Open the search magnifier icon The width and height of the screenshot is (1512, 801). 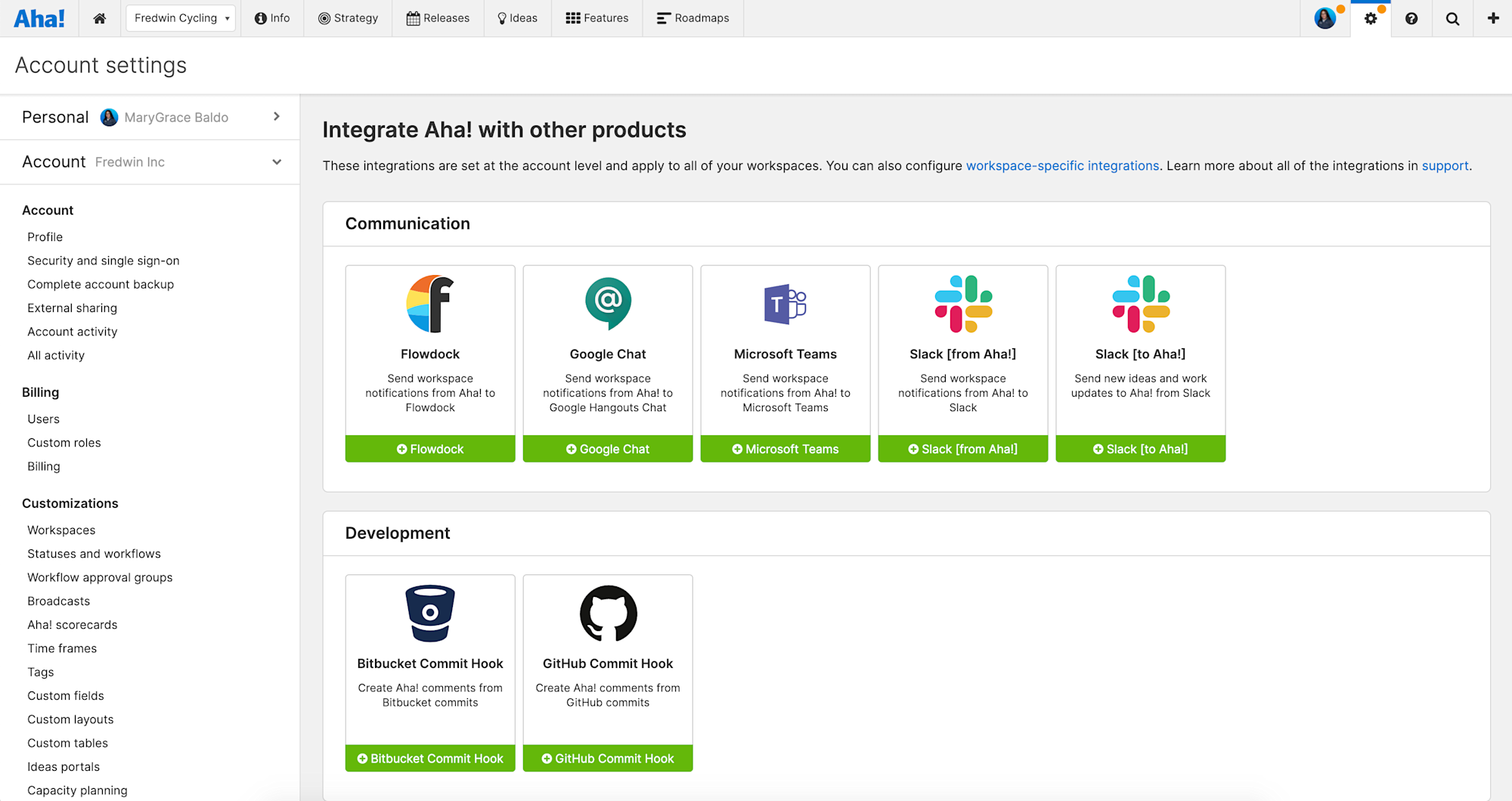tap(1452, 18)
